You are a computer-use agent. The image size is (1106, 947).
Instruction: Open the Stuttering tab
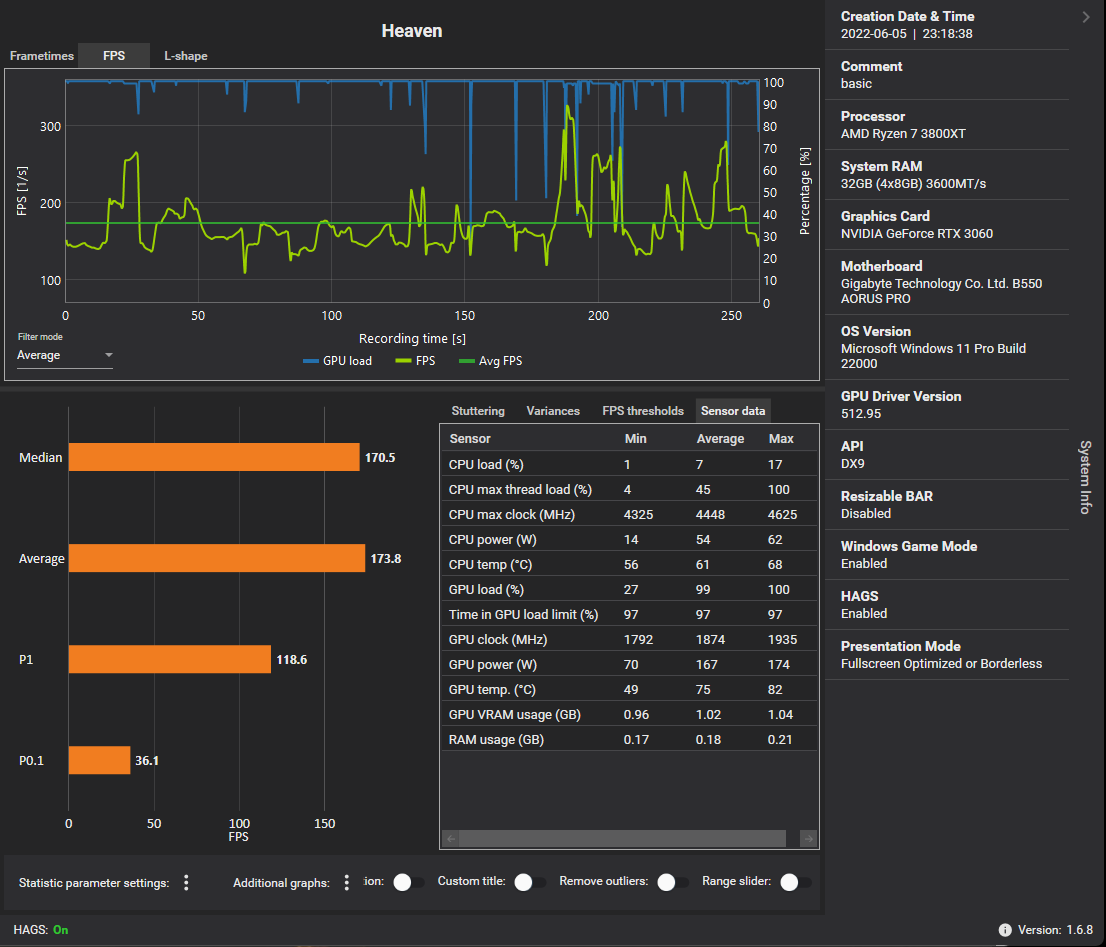pos(478,411)
